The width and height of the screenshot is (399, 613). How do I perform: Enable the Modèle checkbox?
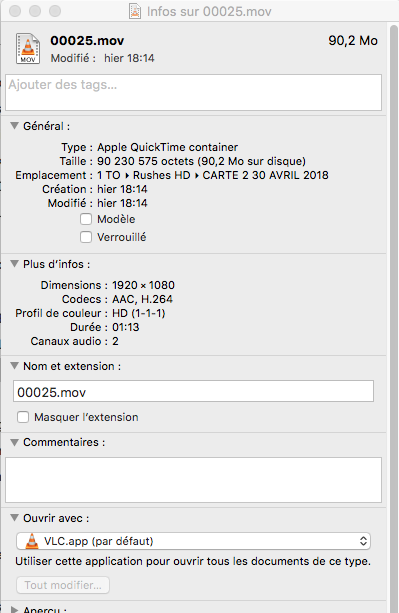(86, 219)
